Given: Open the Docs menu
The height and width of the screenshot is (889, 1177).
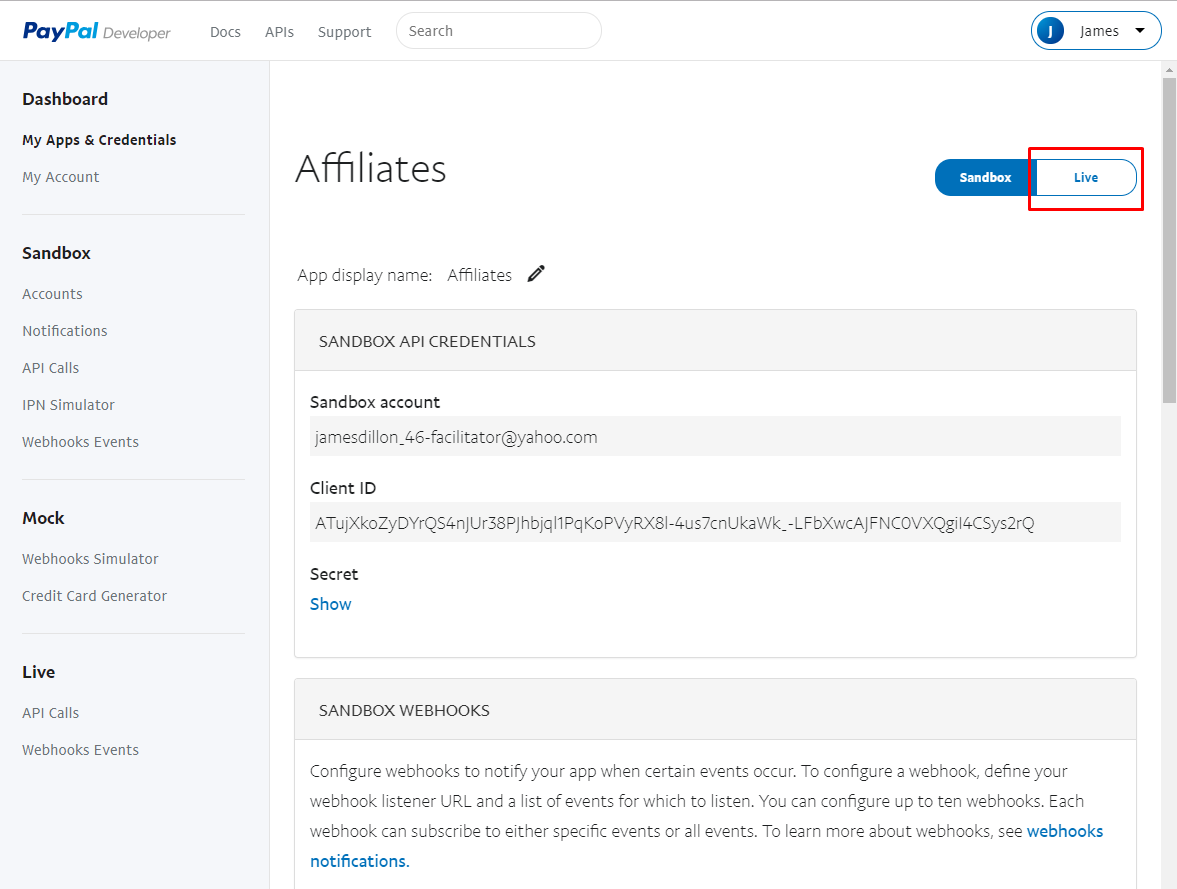Looking at the screenshot, I should tap(225, 32).
